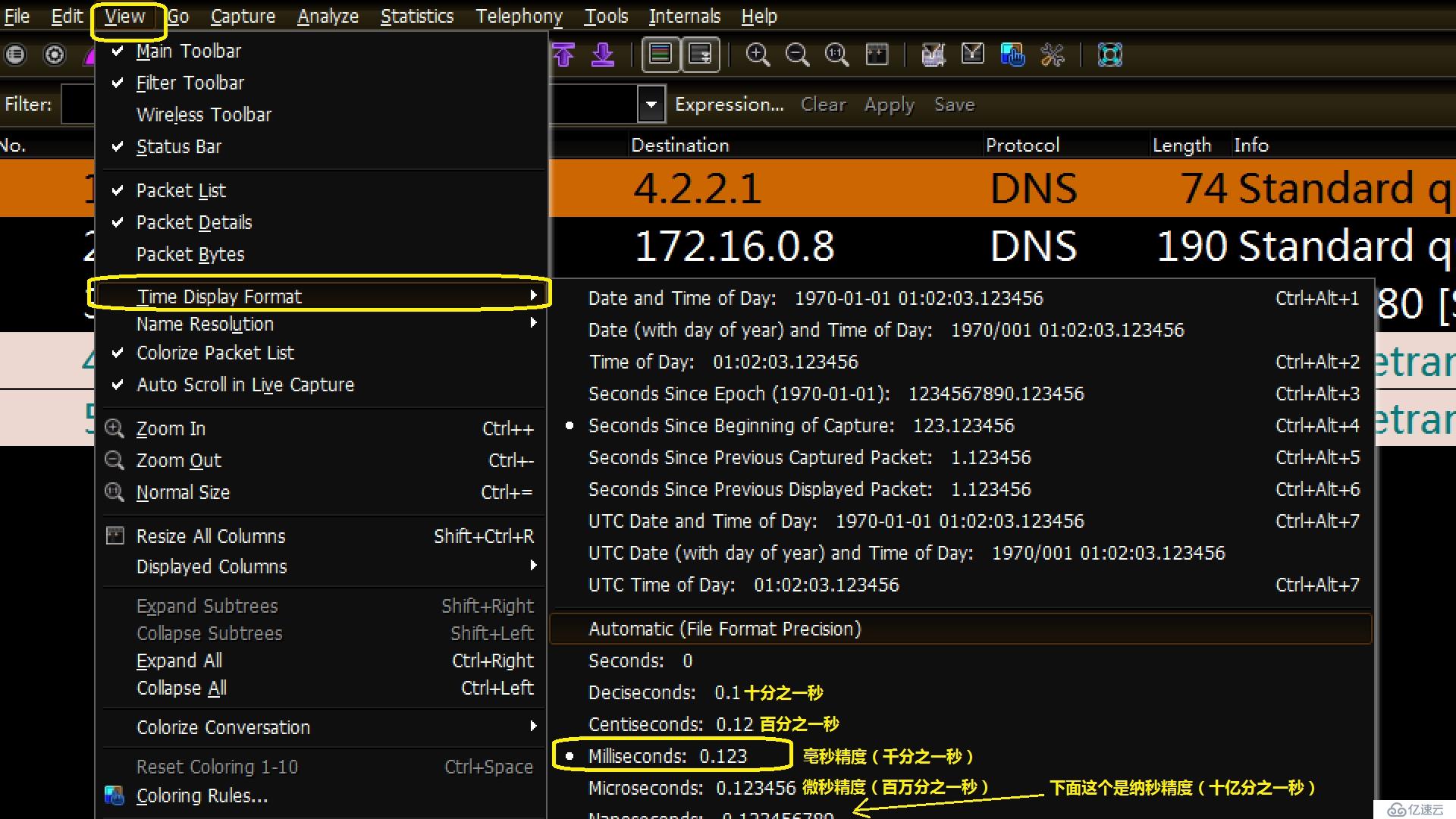This screenshot has height=819, width=1456.
Task: Toggle Packet Details visibility
Action: [320, 223]
